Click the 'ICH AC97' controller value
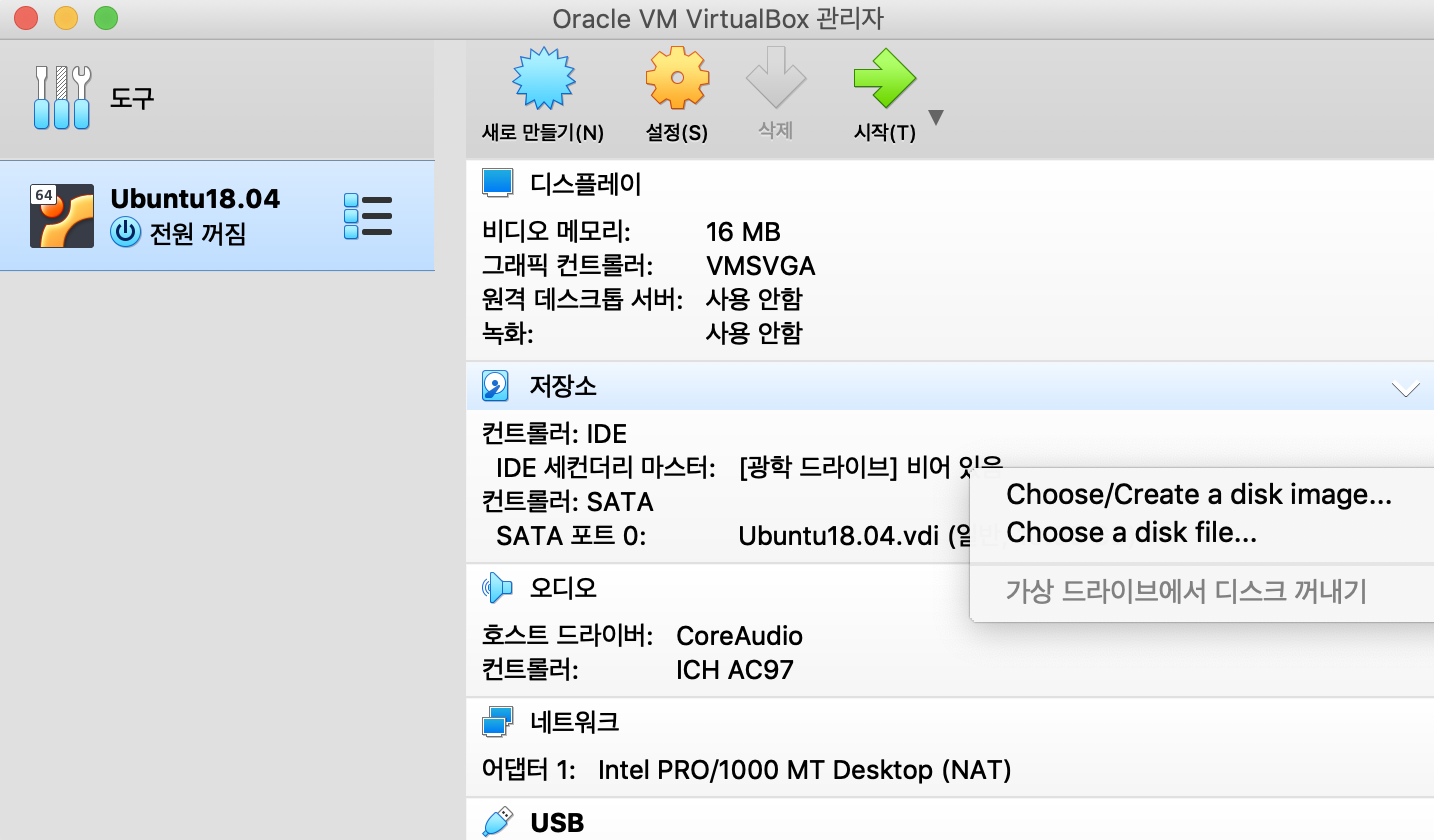The height and width of the screenshot is (840, 1434). pyautogui.click(x=735, y=670)
